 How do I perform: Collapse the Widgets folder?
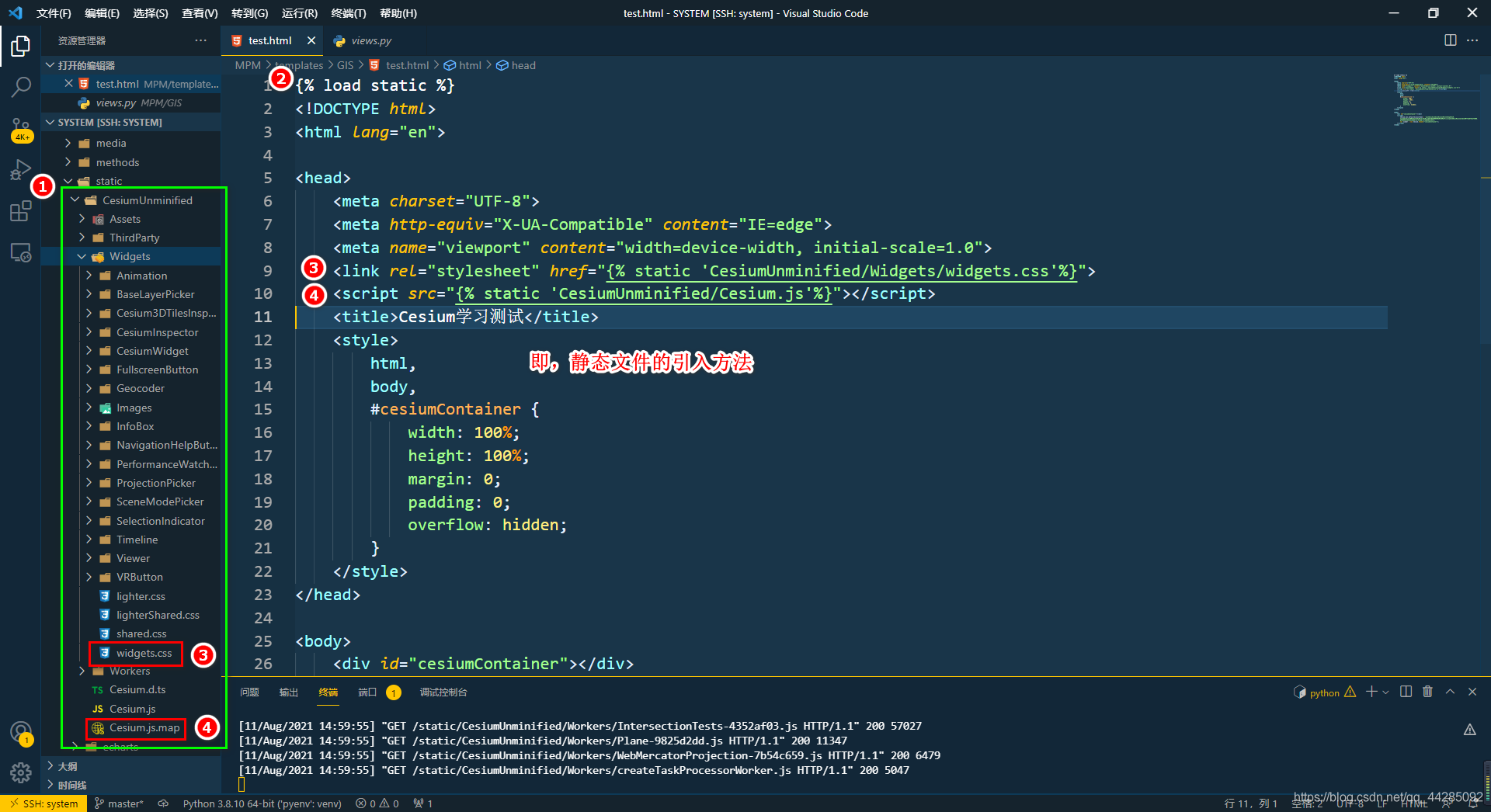[132, 256]
